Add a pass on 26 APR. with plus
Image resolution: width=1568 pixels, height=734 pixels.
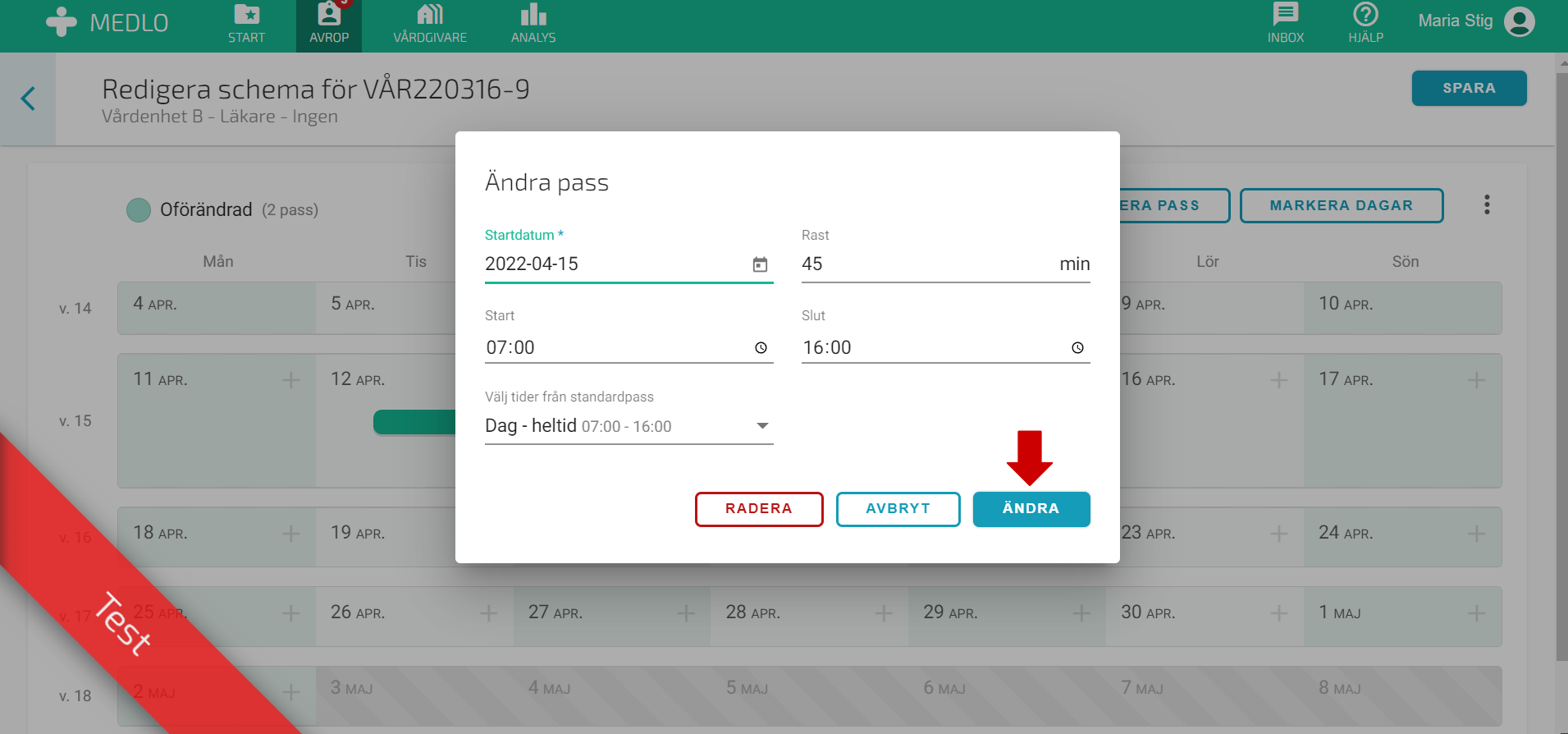pyautogui.click(x=489, y=613)
